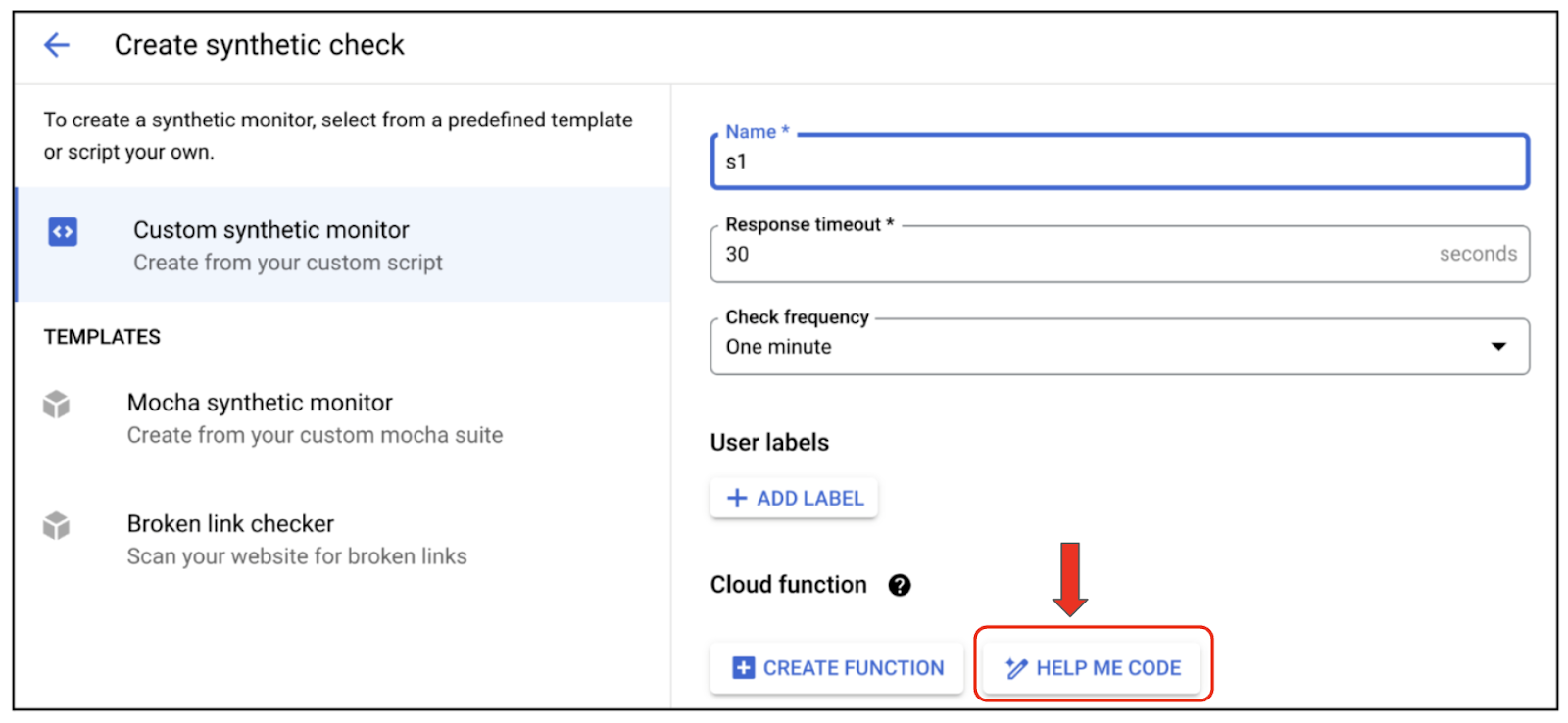The height and width of the screenshot is (723, 1568).
Task: Click the Create from your custom script subtitle
Action: coord(288,264)
